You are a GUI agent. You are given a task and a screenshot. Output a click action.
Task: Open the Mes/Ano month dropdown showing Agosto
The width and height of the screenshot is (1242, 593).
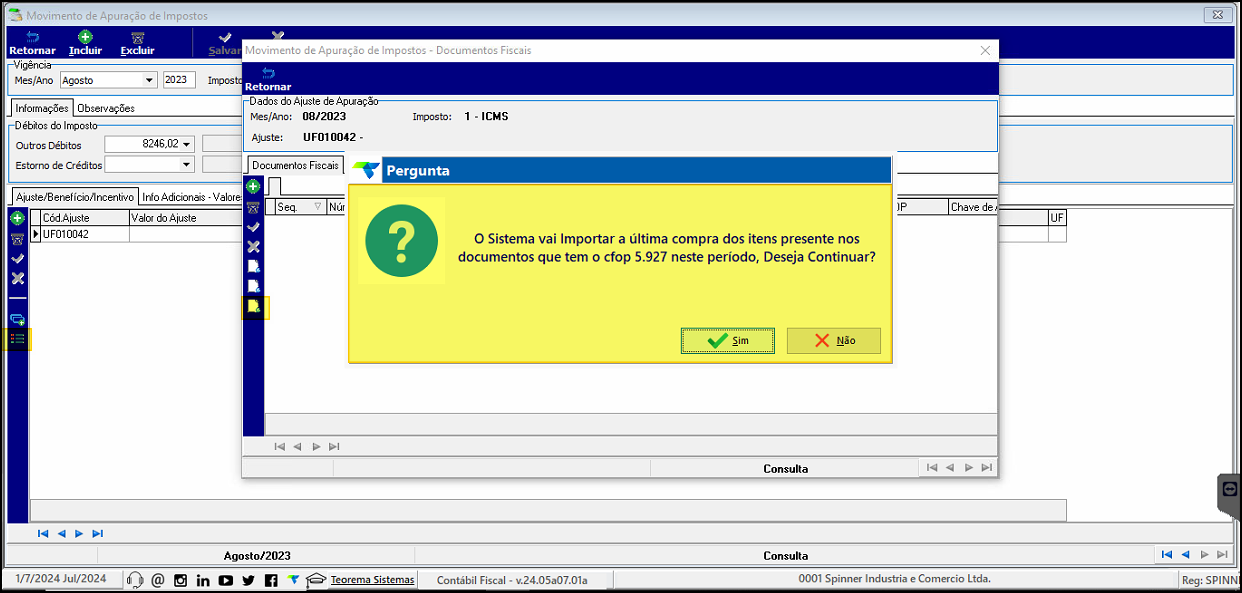coord(150,80)
